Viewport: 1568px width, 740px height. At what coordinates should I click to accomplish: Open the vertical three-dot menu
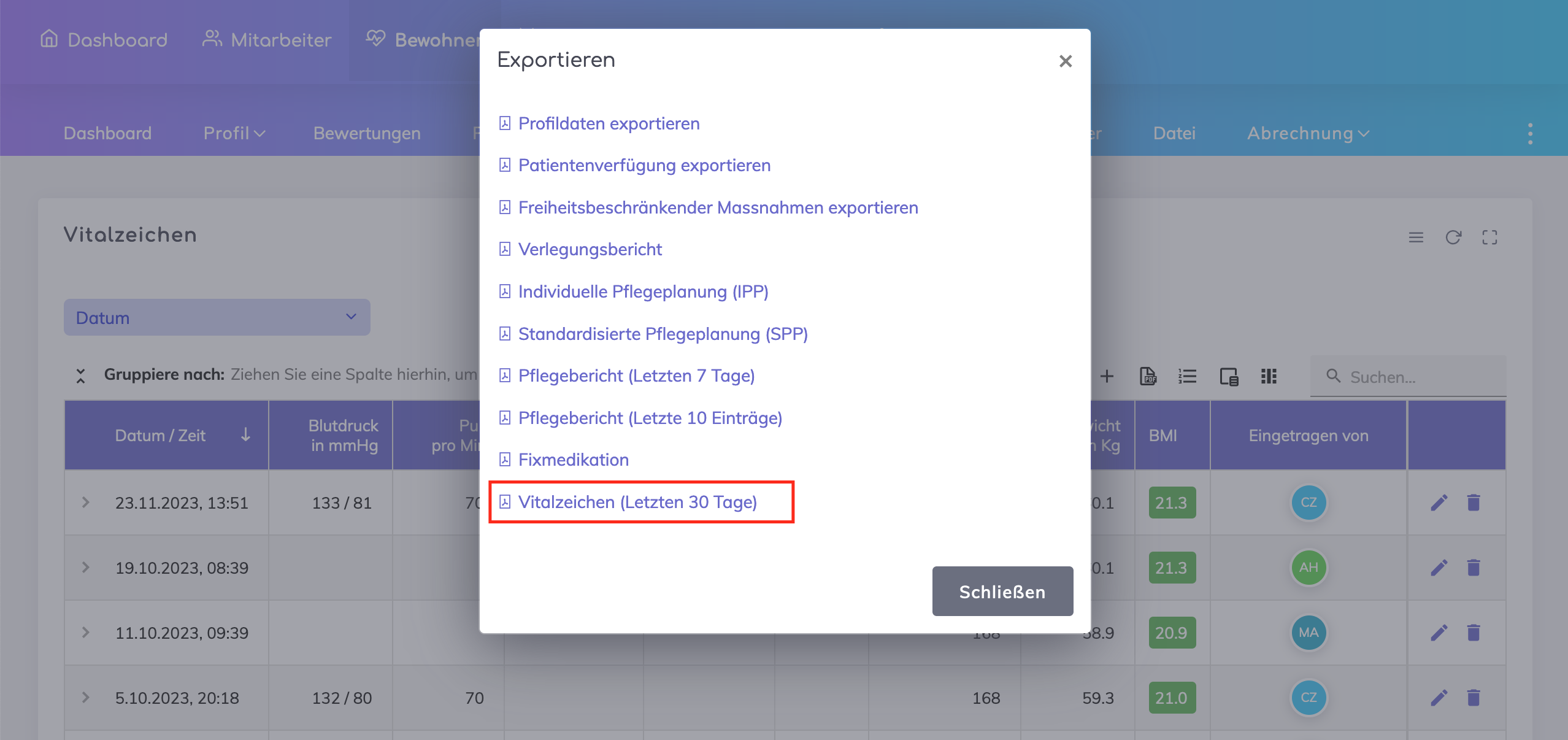pos(1530,133)
